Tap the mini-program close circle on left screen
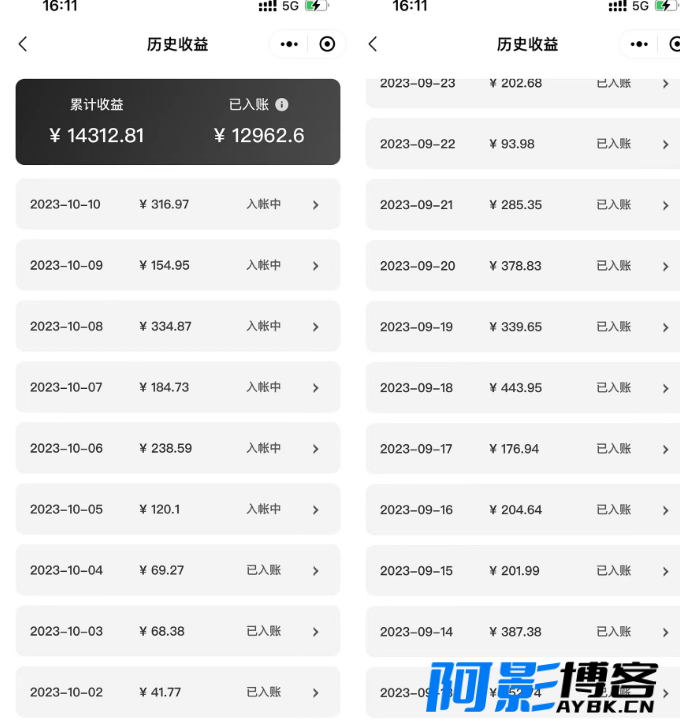The image size is (680, 723). coord(327,44)
